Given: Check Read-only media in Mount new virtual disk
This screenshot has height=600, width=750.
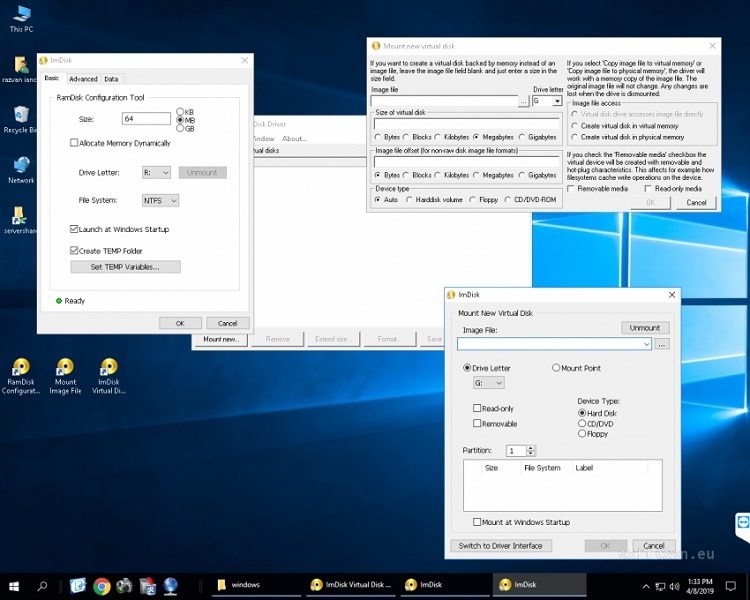Looking at the screenshot, I should 648,189.
